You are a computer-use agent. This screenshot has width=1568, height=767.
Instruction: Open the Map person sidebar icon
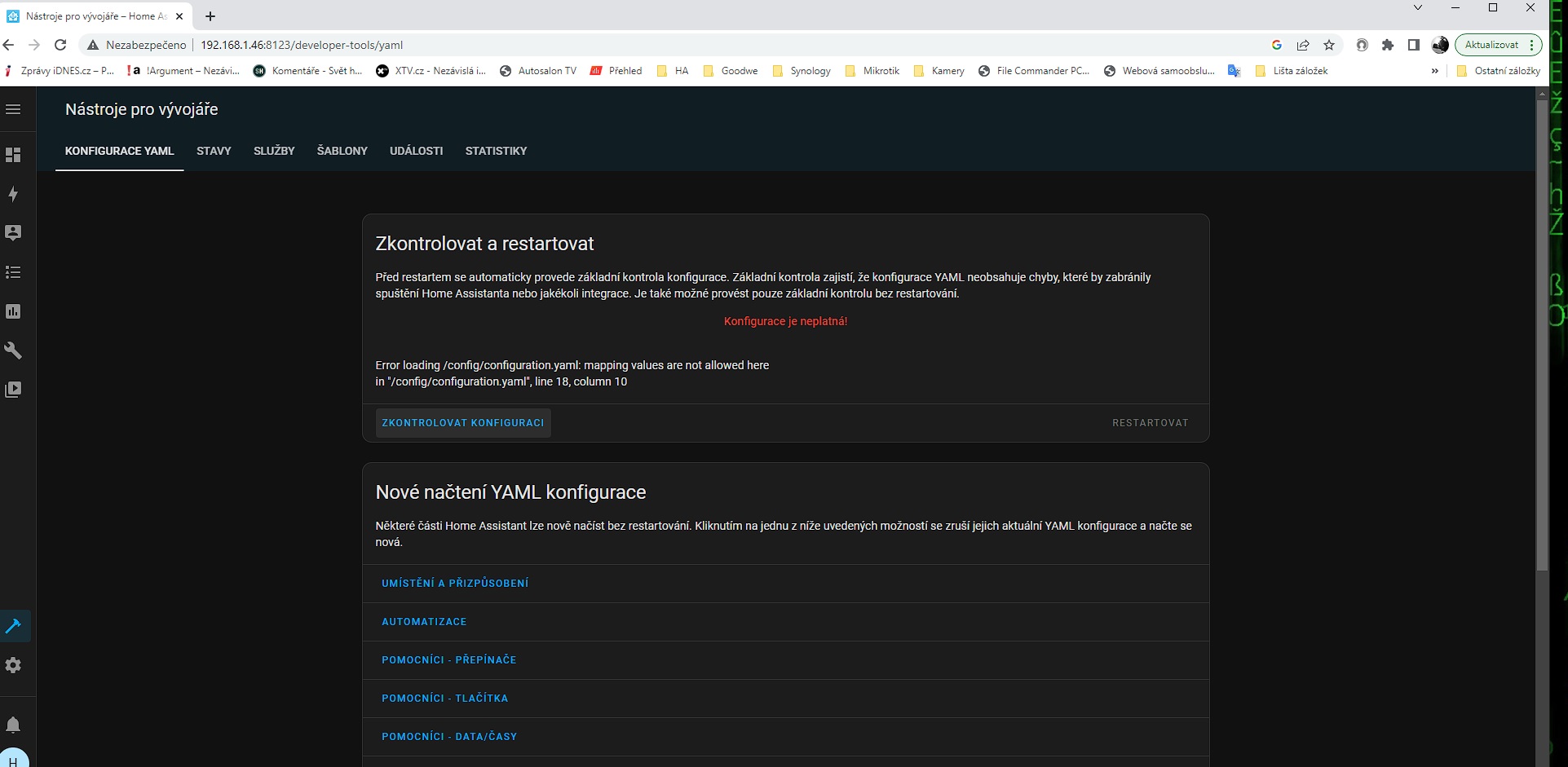13,233
